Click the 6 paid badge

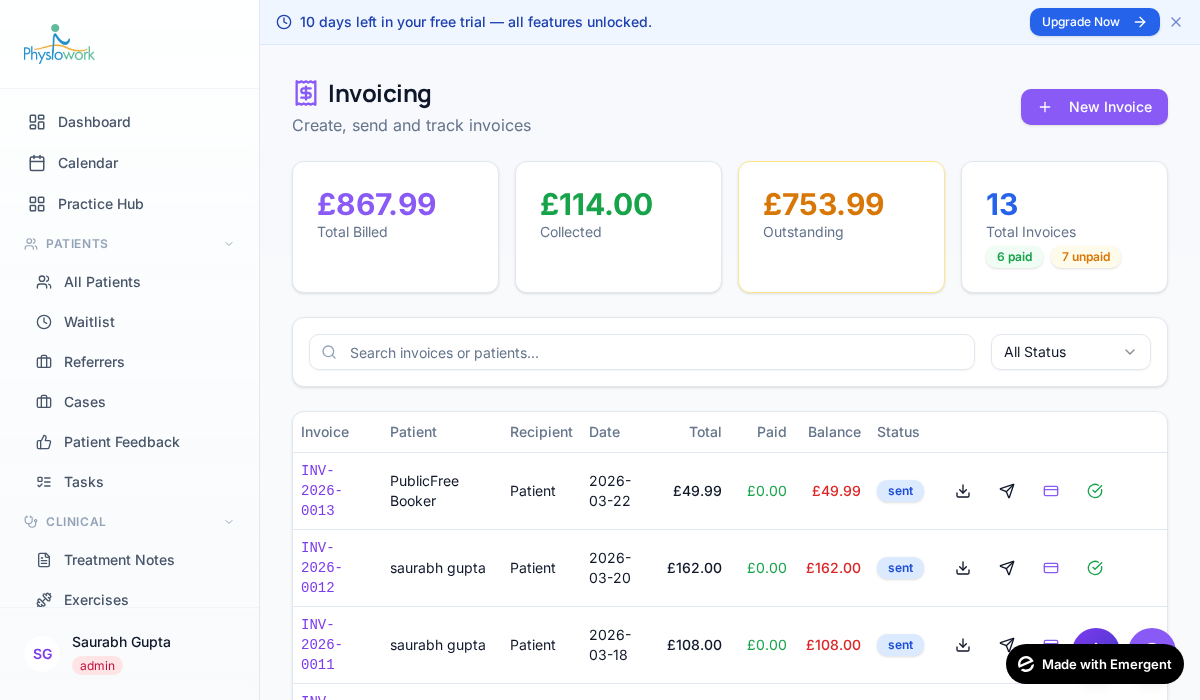pos(1014,257)
